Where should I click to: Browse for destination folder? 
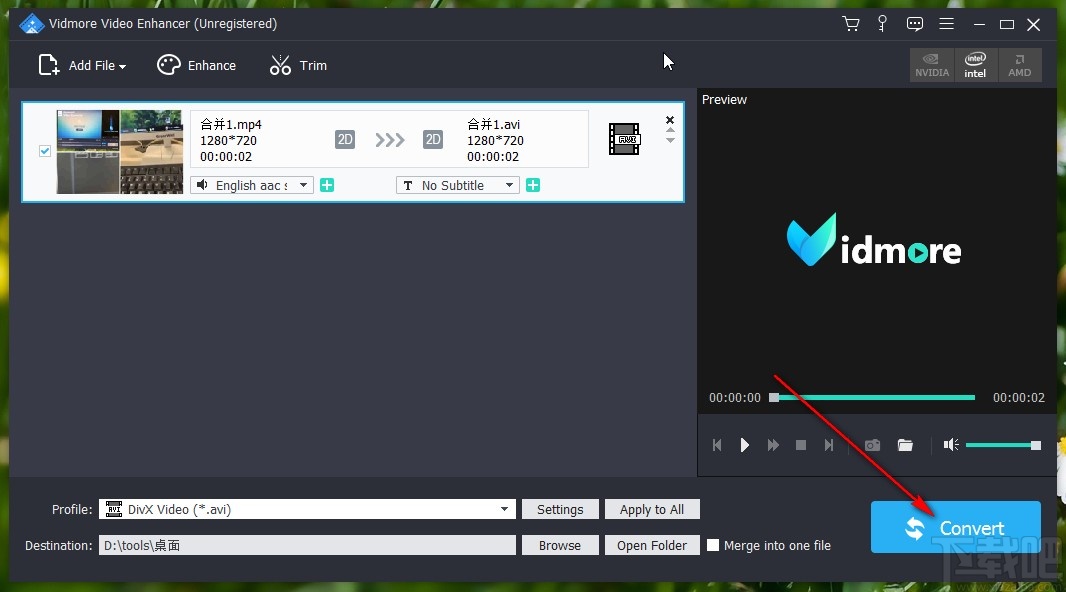[560, 545]
